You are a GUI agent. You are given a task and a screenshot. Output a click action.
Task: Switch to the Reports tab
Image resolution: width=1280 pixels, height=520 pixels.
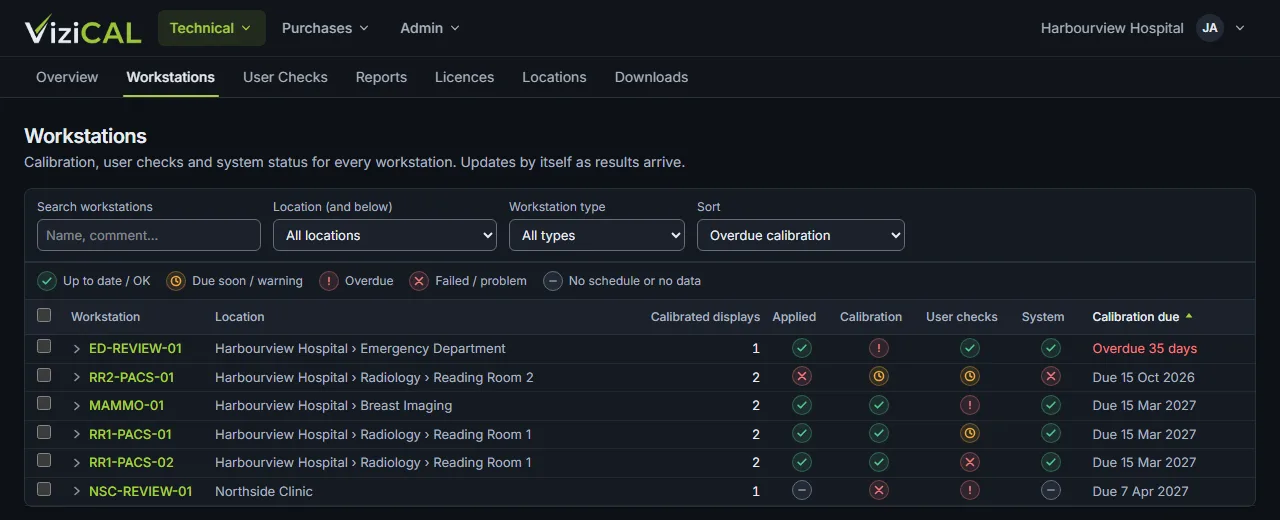click(381, 77)
